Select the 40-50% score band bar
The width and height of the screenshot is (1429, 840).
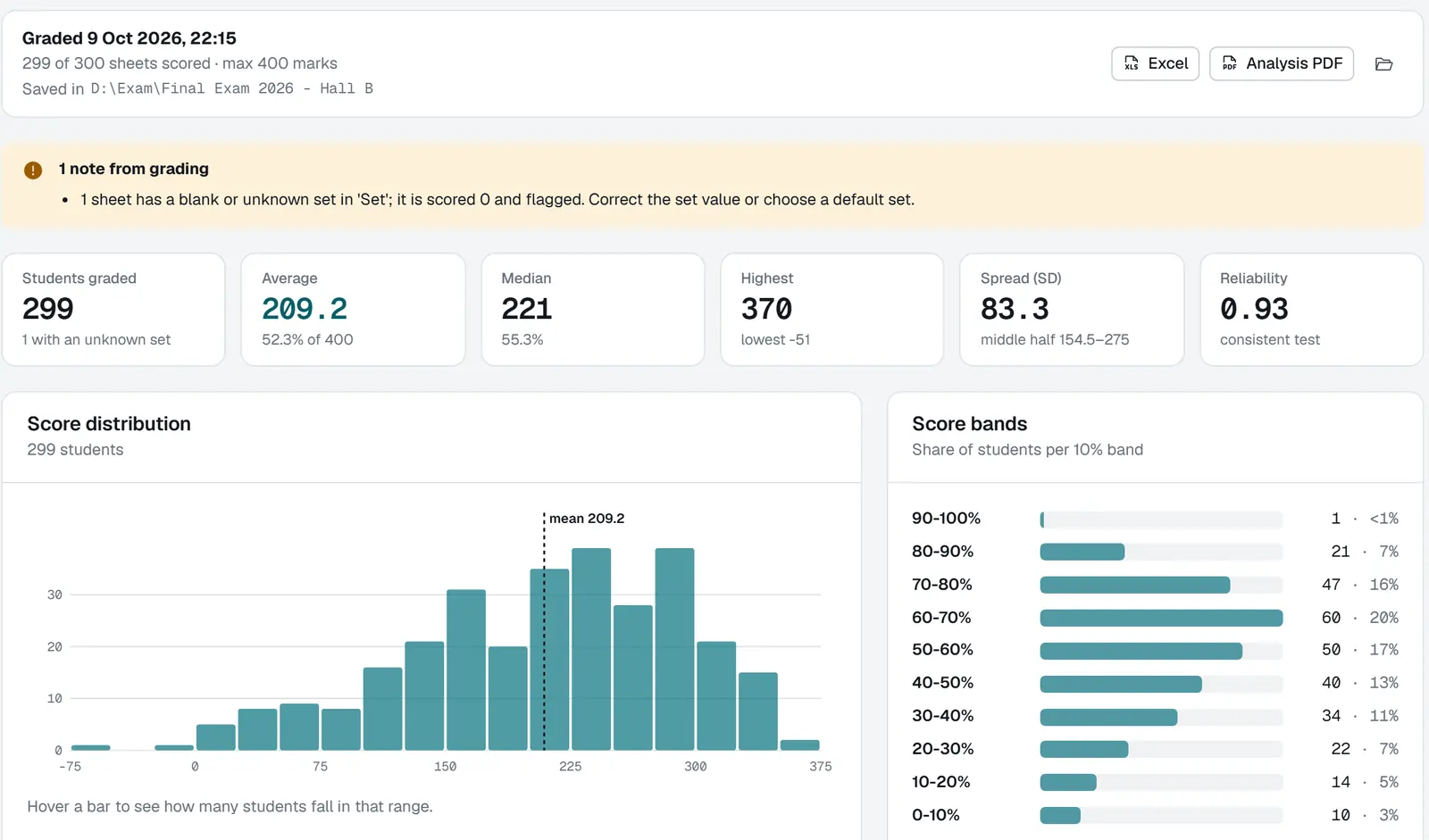[1161, 684]
